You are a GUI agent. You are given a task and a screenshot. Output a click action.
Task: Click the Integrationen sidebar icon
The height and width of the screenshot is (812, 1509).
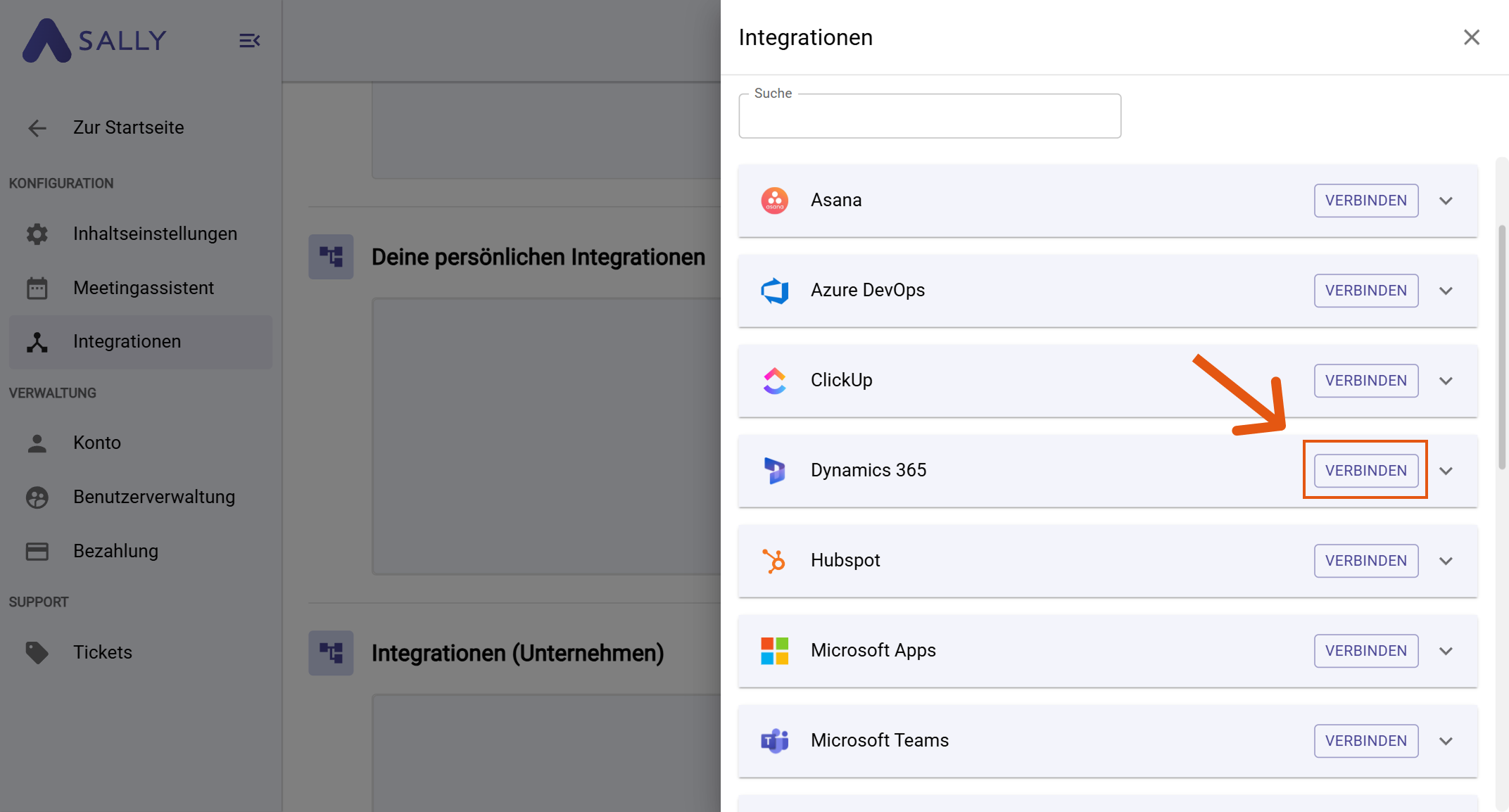37,342
